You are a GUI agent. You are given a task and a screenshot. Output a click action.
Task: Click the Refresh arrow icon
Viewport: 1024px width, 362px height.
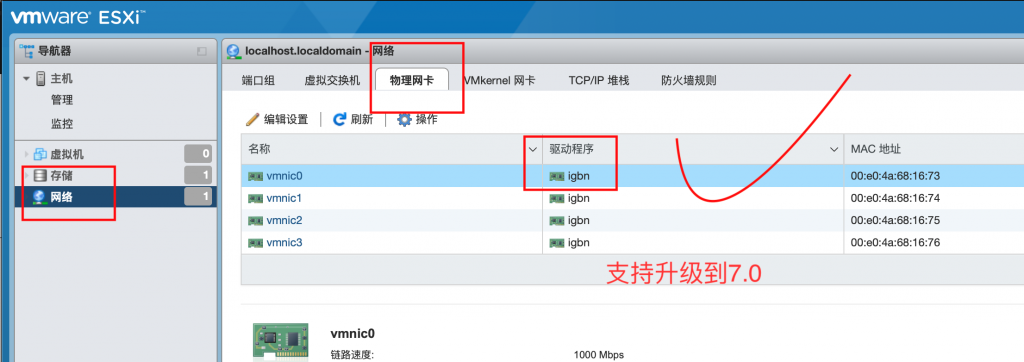point(340,120)
